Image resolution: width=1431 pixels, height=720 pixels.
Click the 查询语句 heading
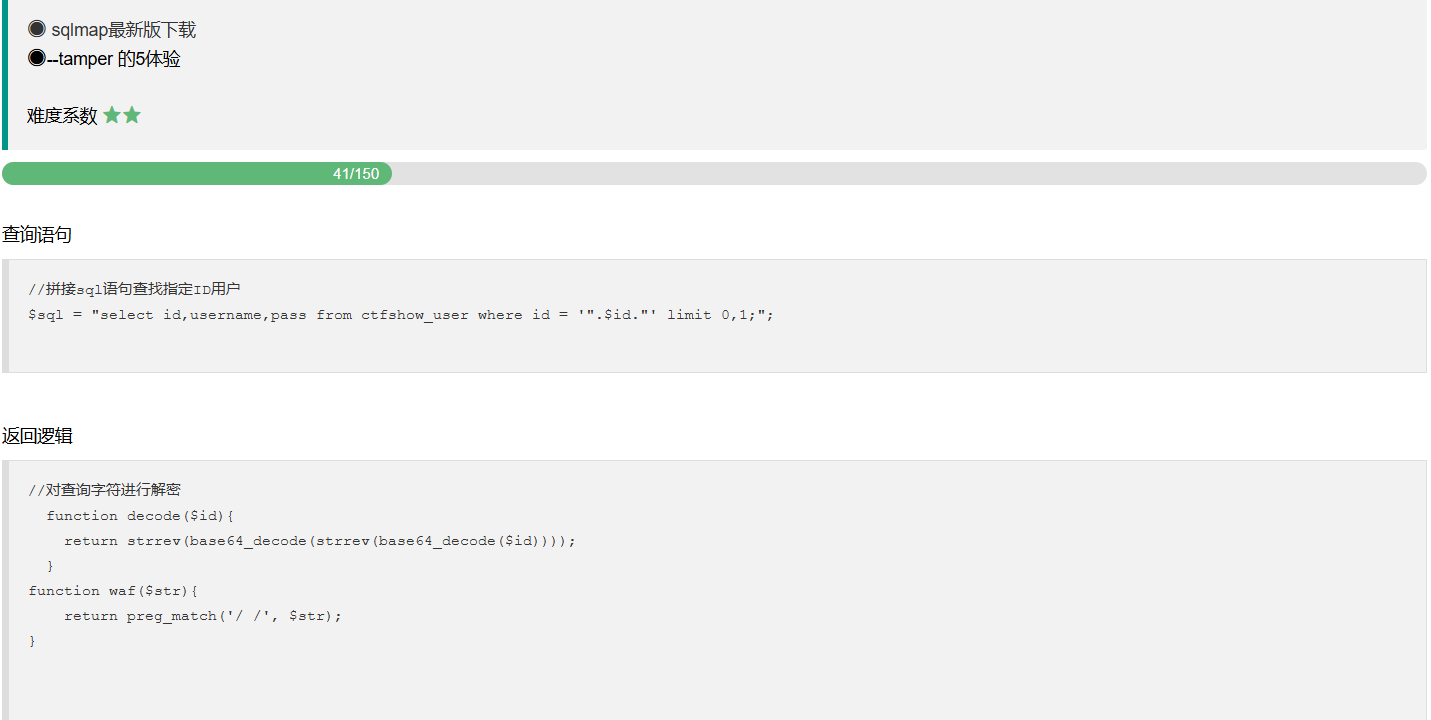[x=37, y=235]
